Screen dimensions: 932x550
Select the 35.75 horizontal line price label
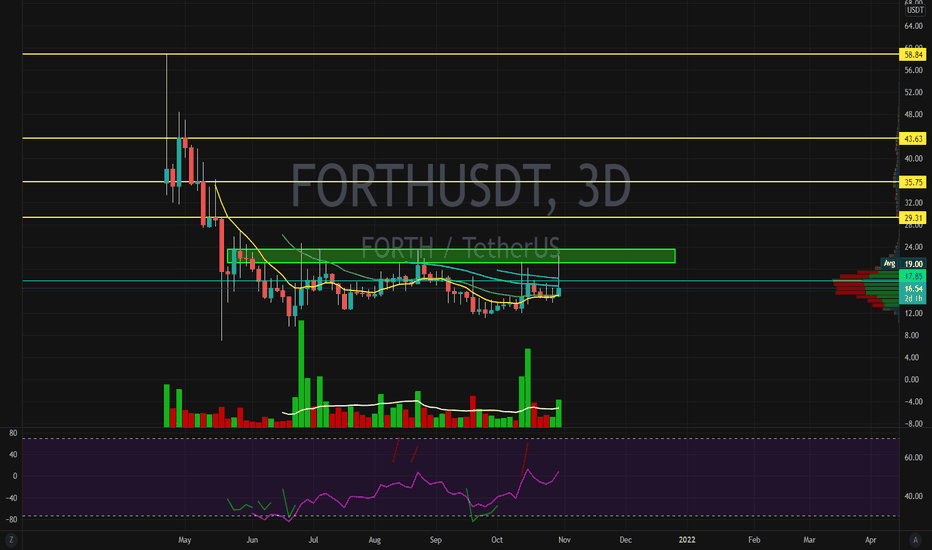913,183
